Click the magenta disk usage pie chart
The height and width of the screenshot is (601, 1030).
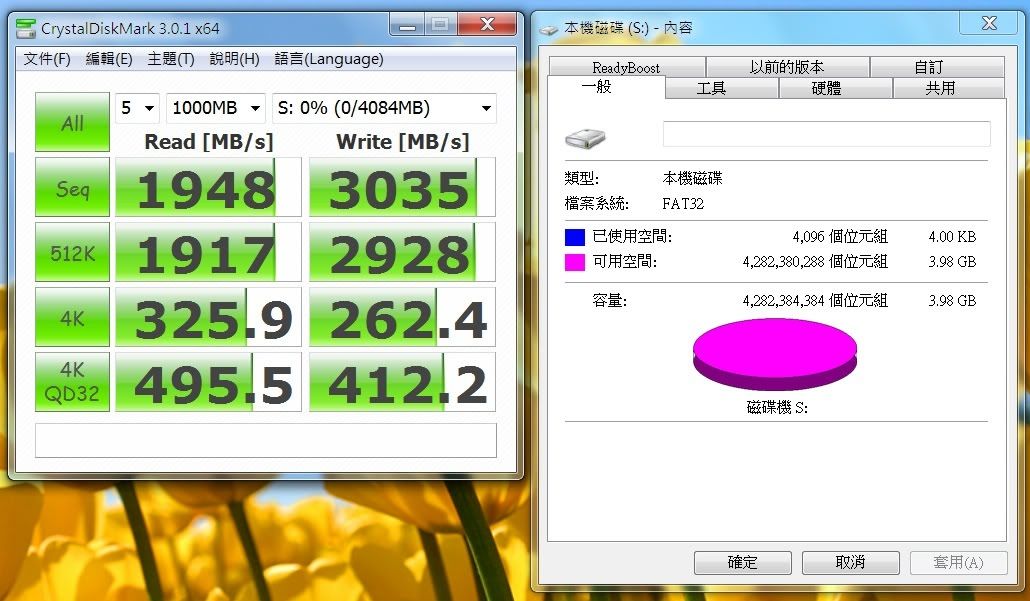point(775,355)
